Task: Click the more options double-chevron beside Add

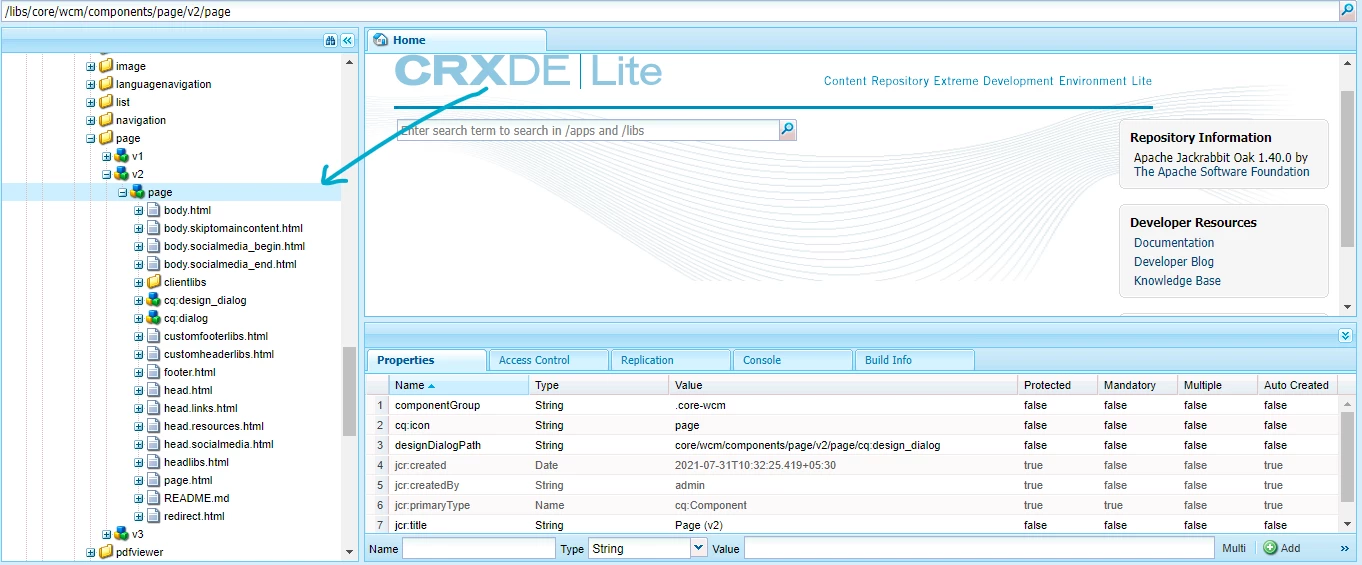Action: pos(1345,548)
